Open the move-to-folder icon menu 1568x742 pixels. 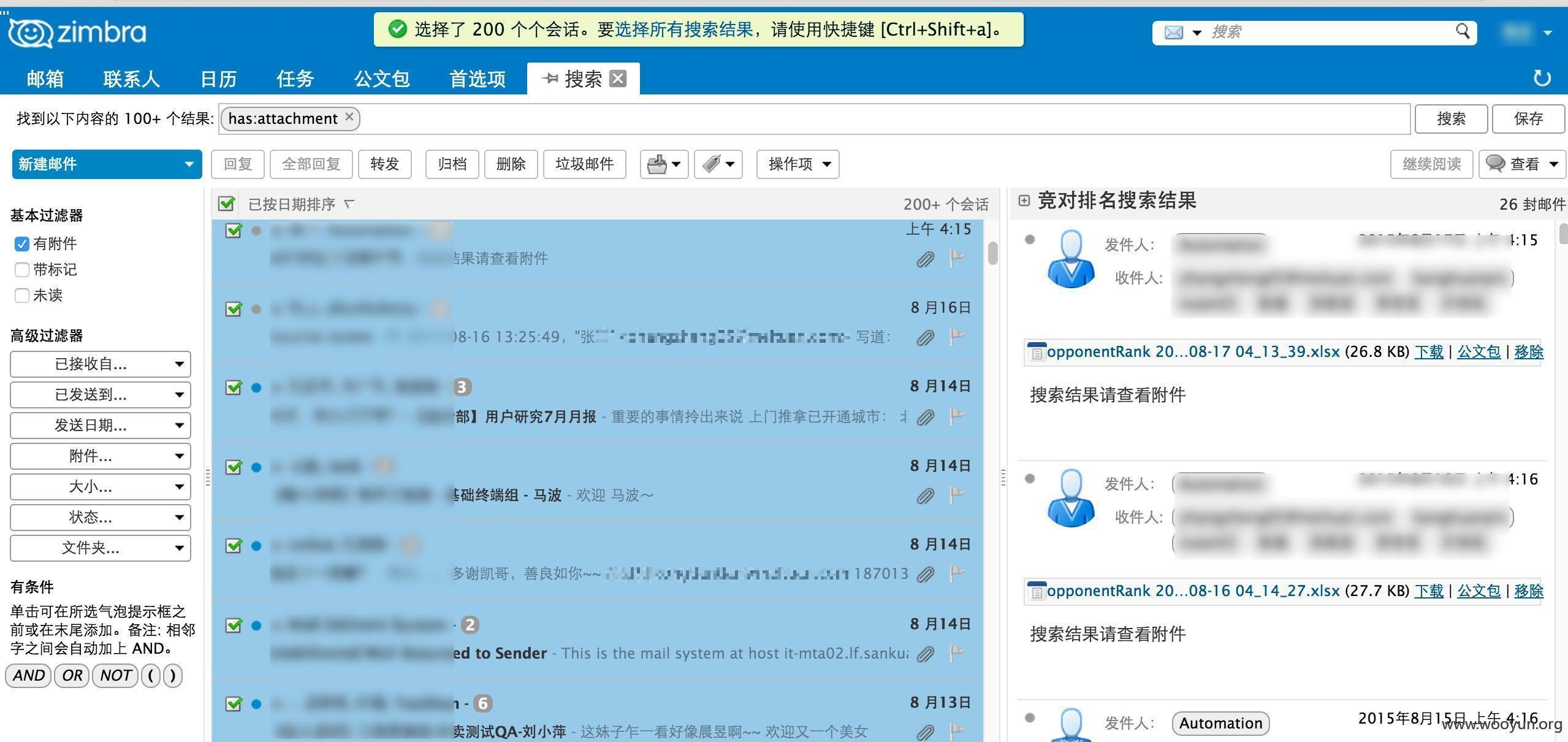tap(664, 164)
